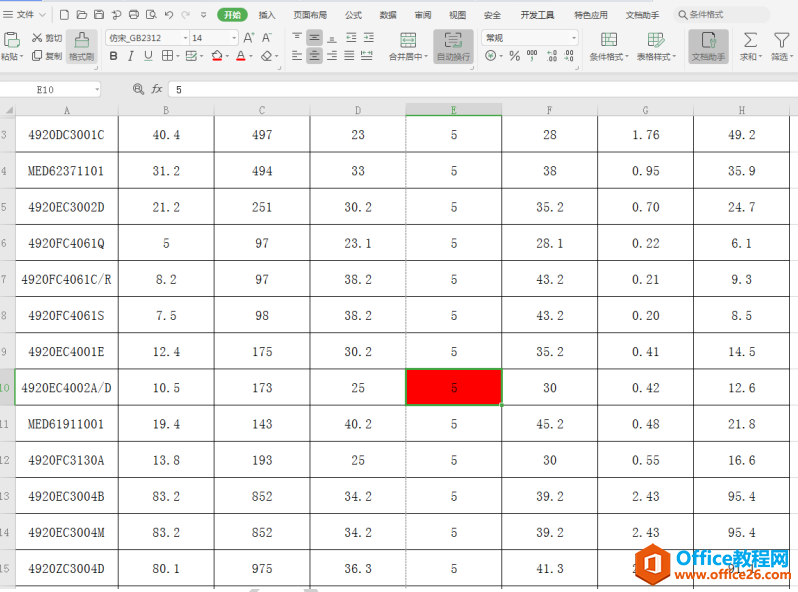Click the Filter (筛选) funnel icon
Screen dimensions: 798x592
pos(781,40)
